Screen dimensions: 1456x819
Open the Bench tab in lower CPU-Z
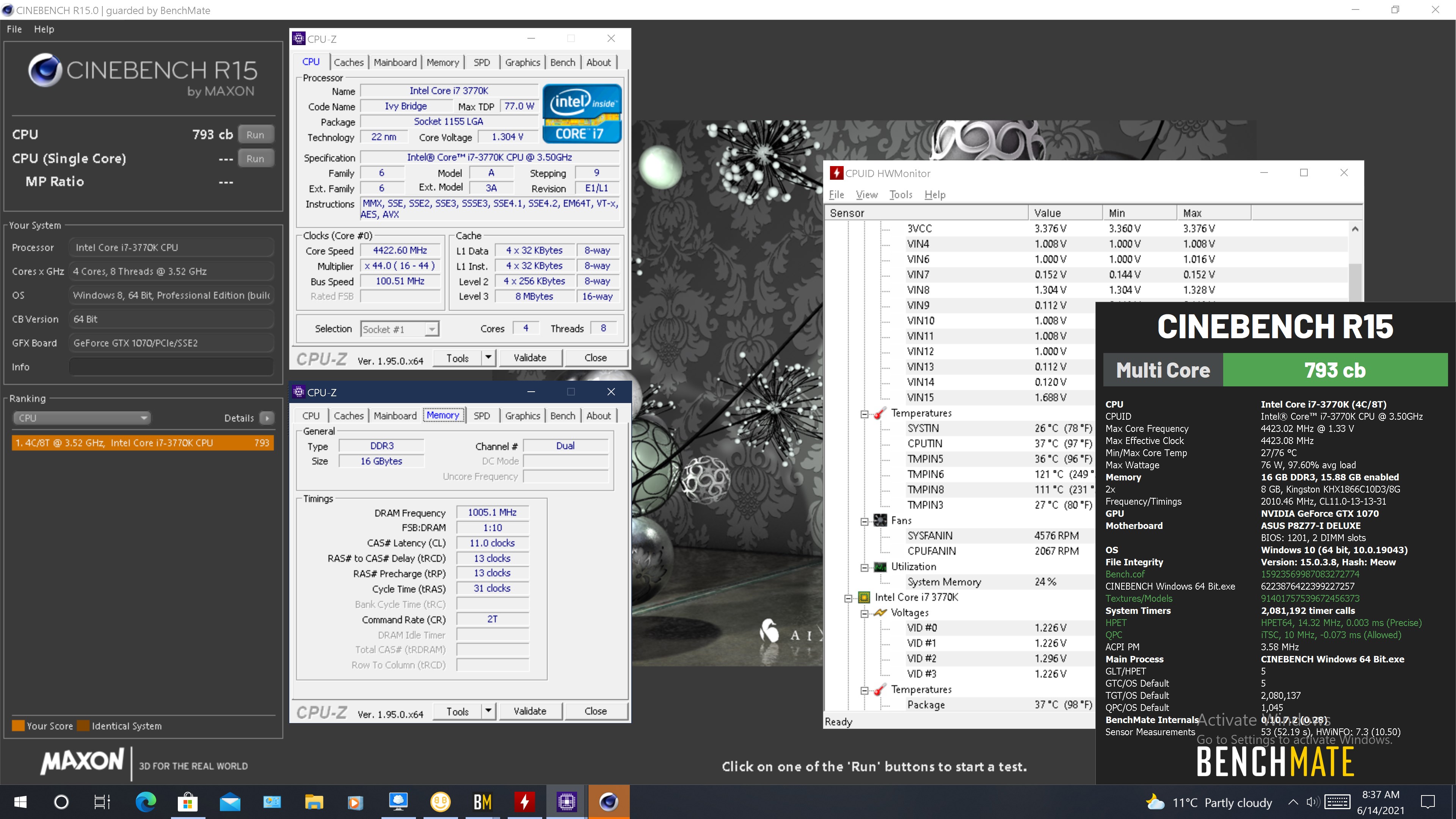(562, 416)
